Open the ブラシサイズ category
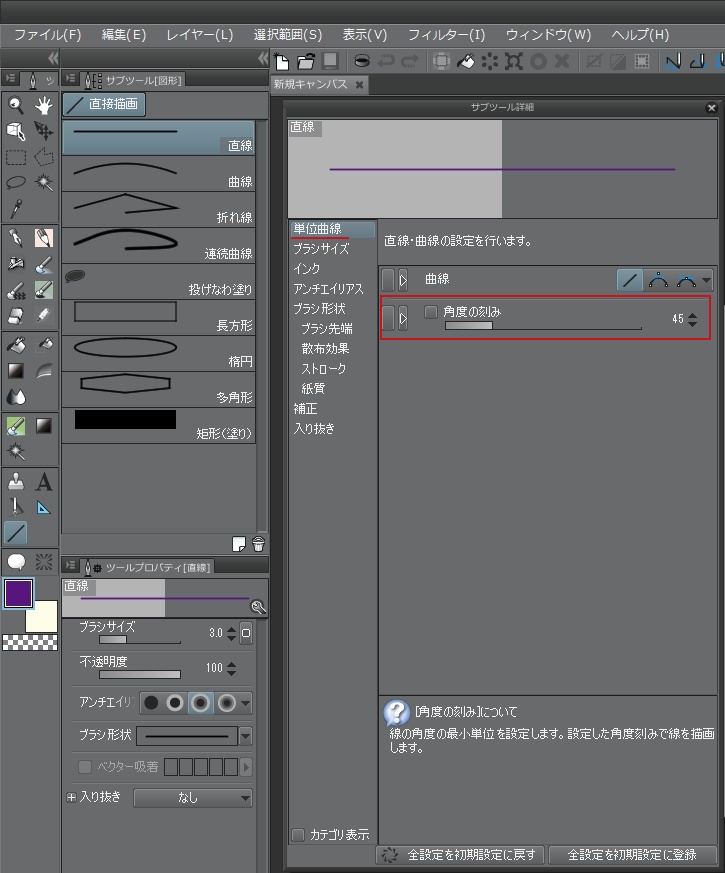 pyautogui.click(x=321, y=249)
